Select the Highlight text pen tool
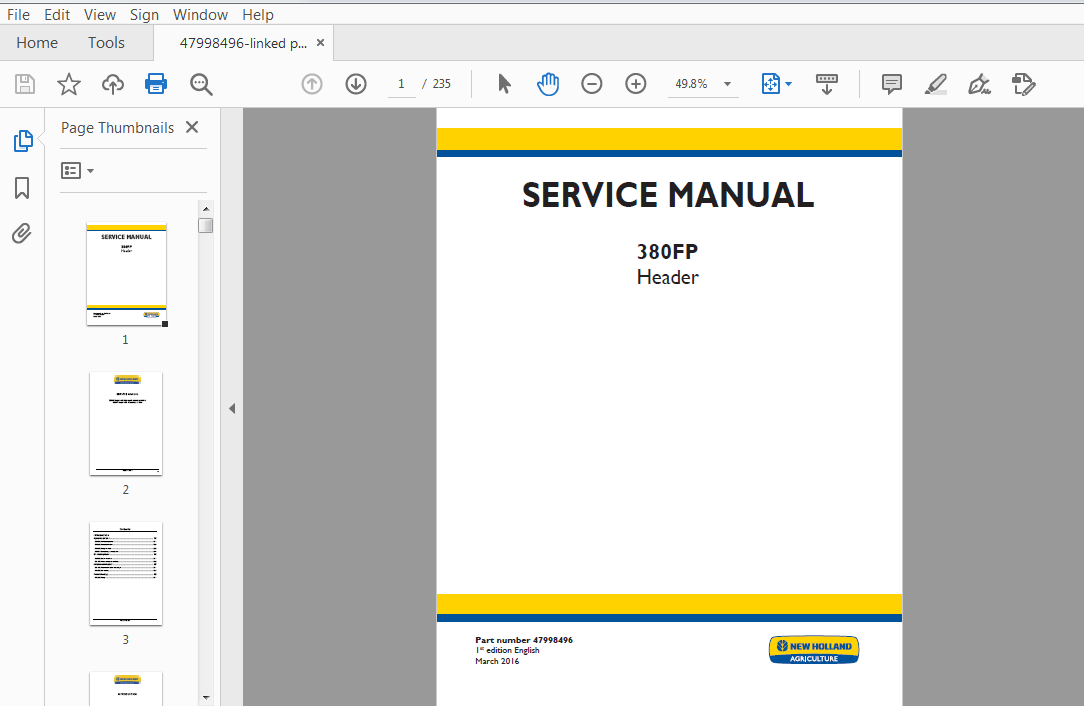1084x706 pixels. (x=935, y=84)
